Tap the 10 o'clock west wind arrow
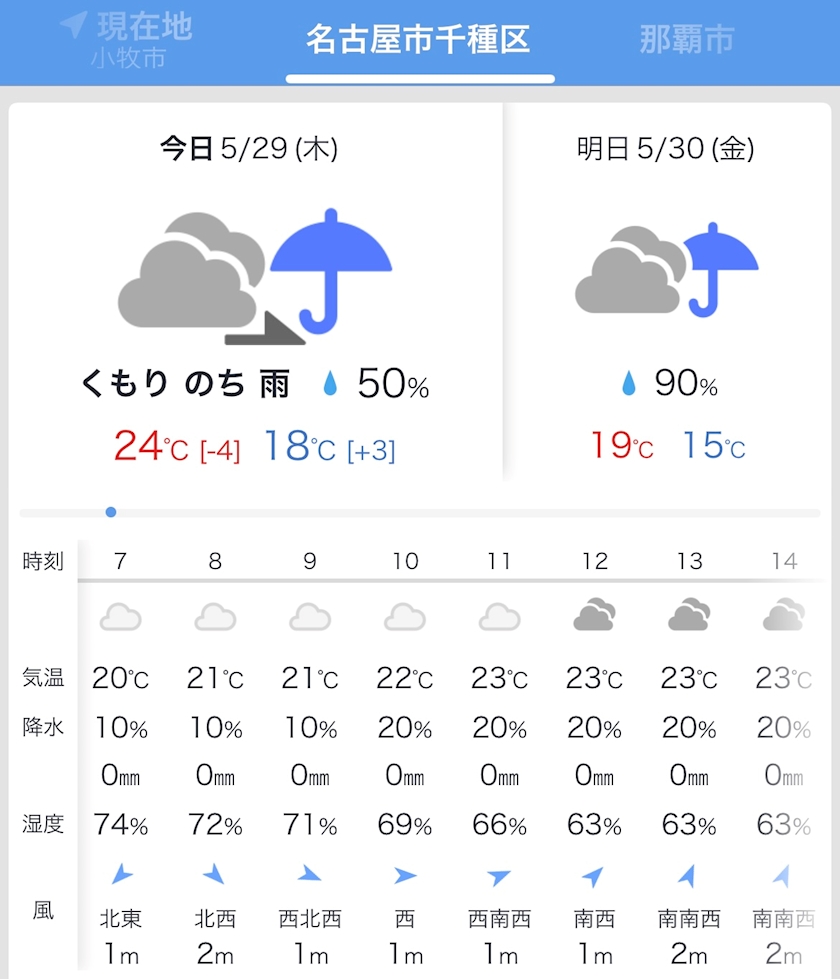The width and height of the screenshot is (840, 979). [405, 876]
